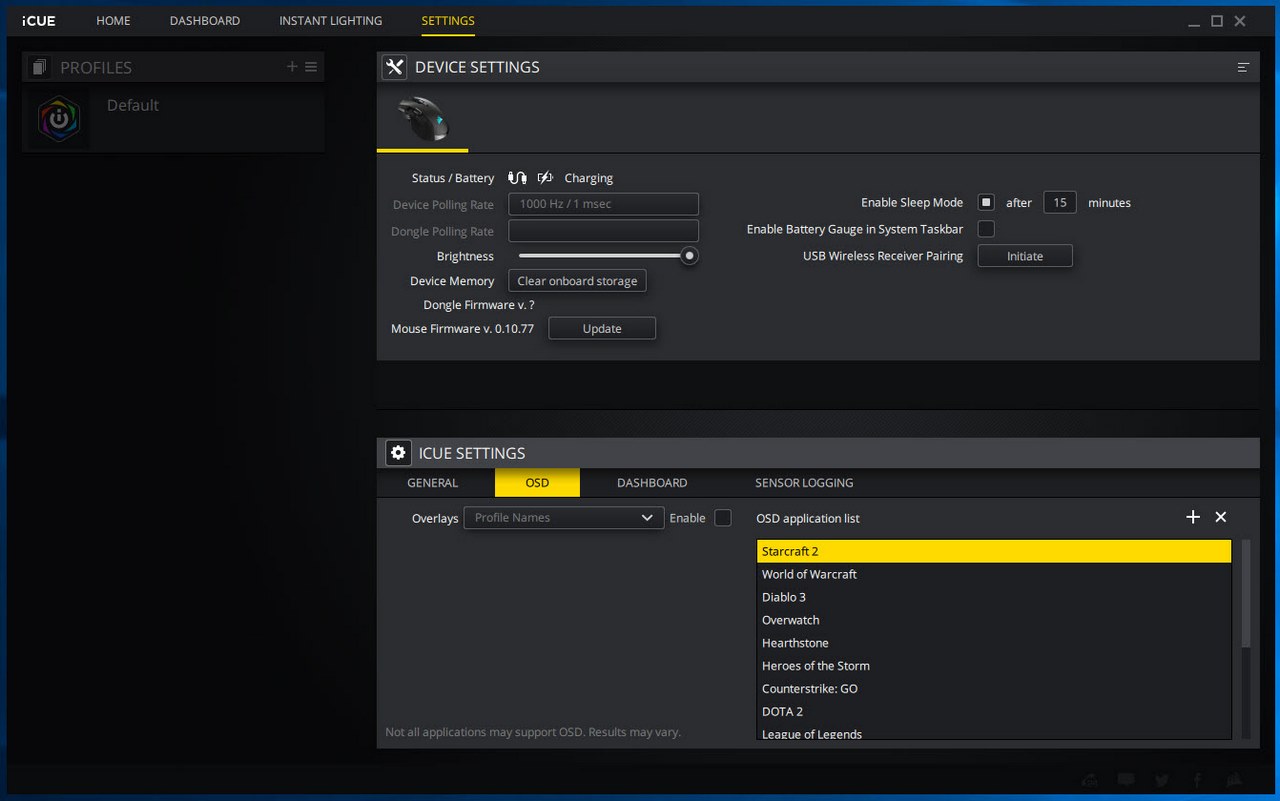Screen dimensions: 1280x801
Task: Open the Dongle Polling Rate dropdown
Action: 603,231
